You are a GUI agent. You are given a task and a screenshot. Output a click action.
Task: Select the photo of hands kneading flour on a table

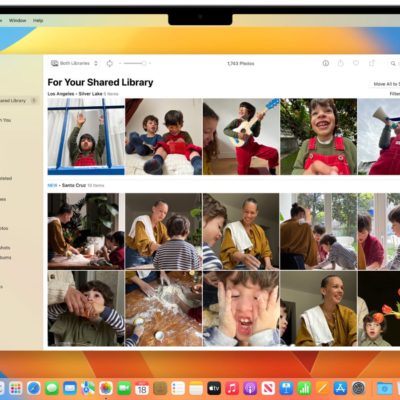[x=164, y=308]
